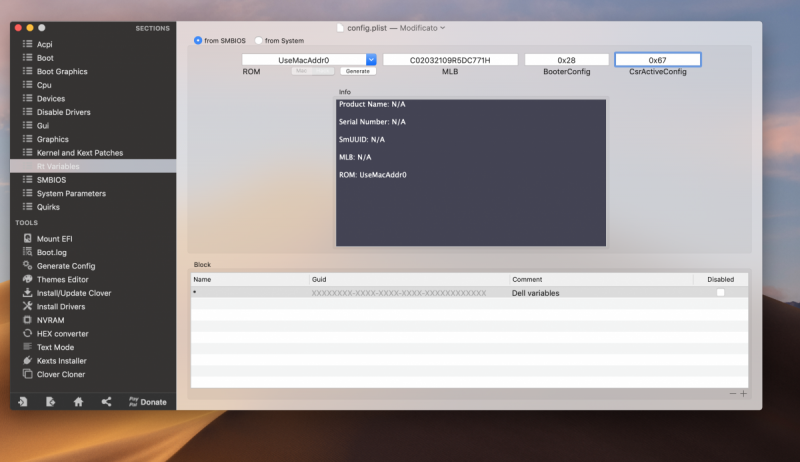Click the CsrActiveConfig 0x67 field

[x=657, y=60]
